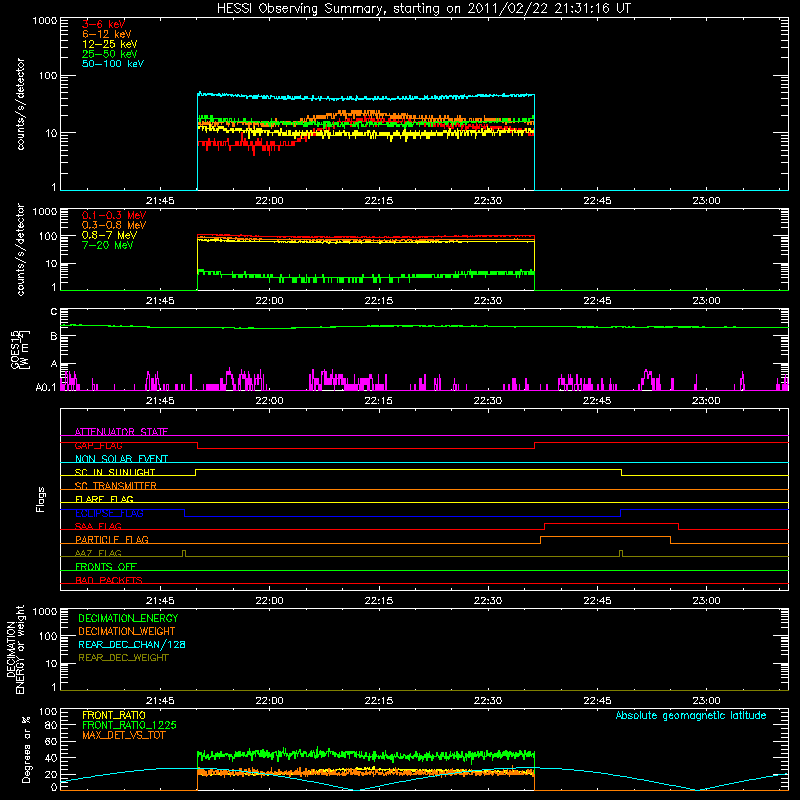Click the DECIMATION_WEIGHT legend label
800x800 pixels.
coord(127,631)
